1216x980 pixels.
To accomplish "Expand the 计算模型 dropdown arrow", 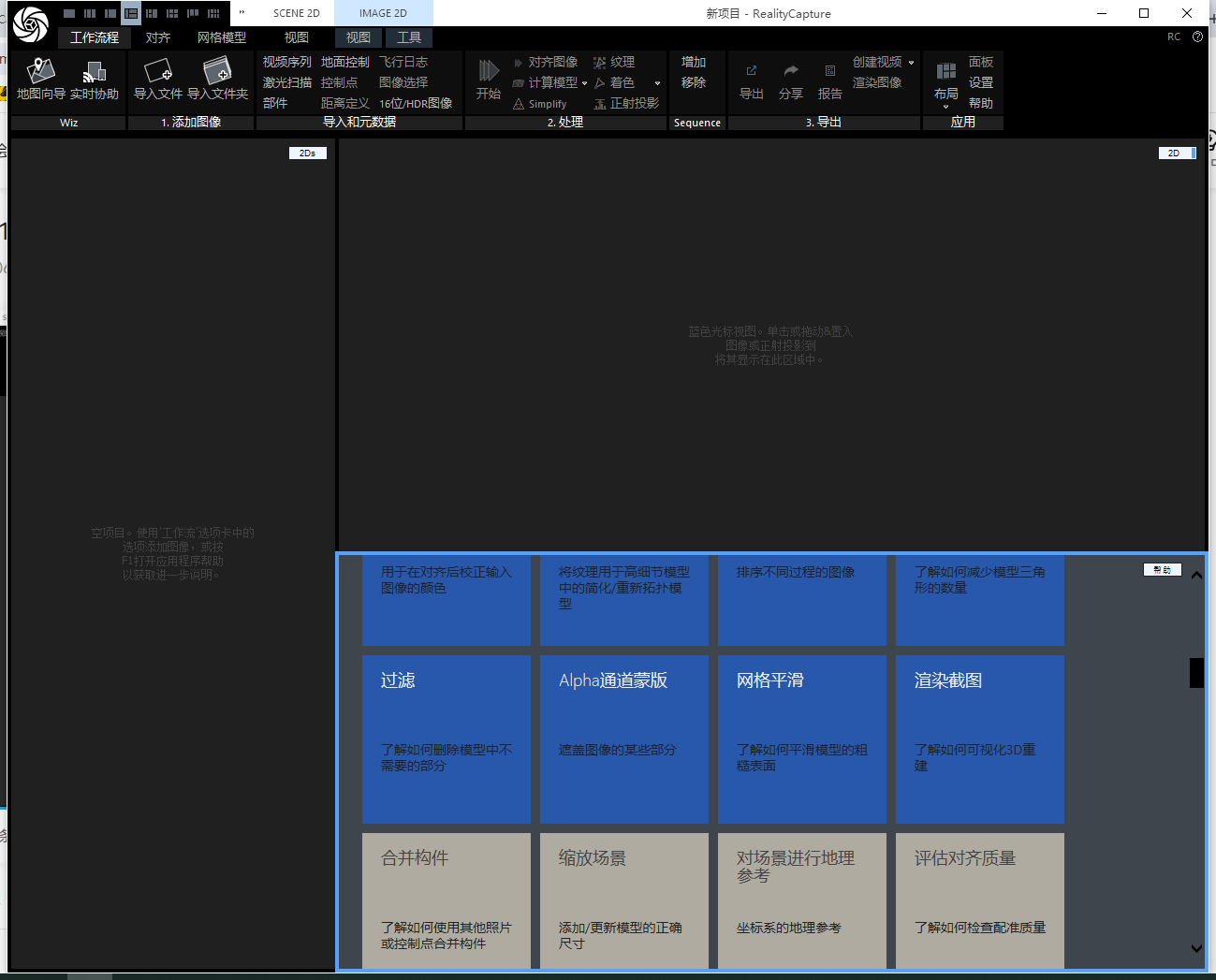I will click(x=585, y=83).
